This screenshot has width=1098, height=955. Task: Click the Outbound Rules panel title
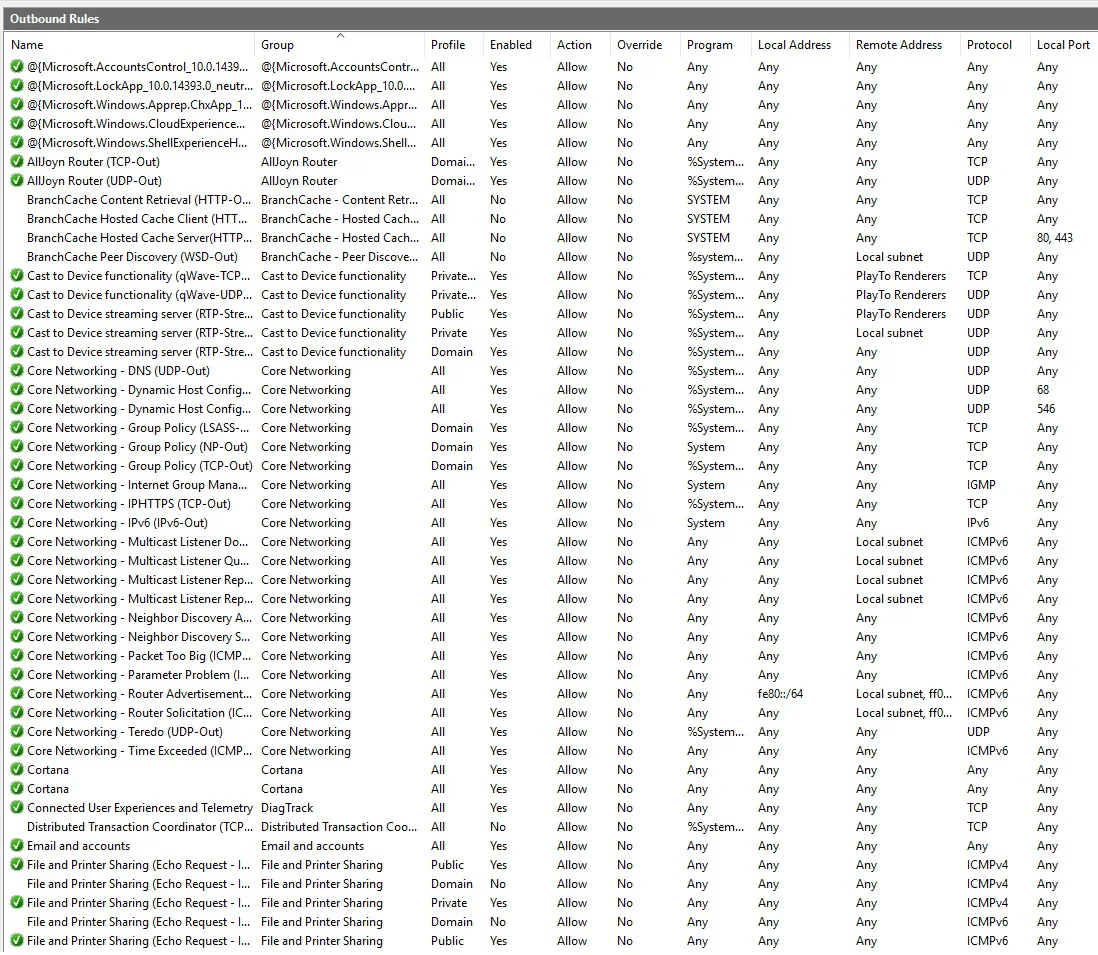click(x=55, y=19)
